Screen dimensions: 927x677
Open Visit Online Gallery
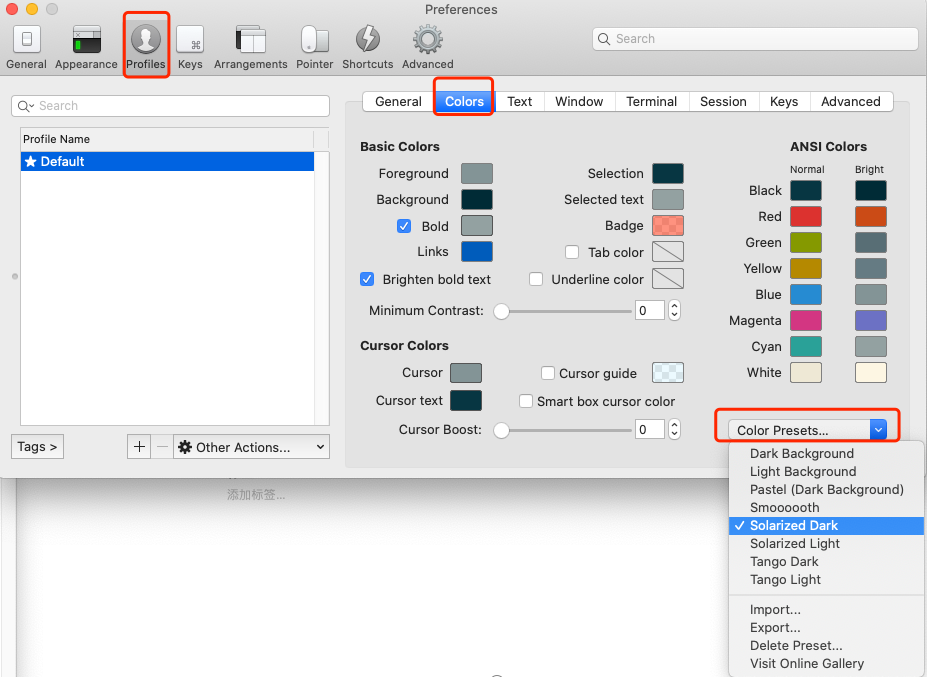pyautogui.click(x=826, y=663)
